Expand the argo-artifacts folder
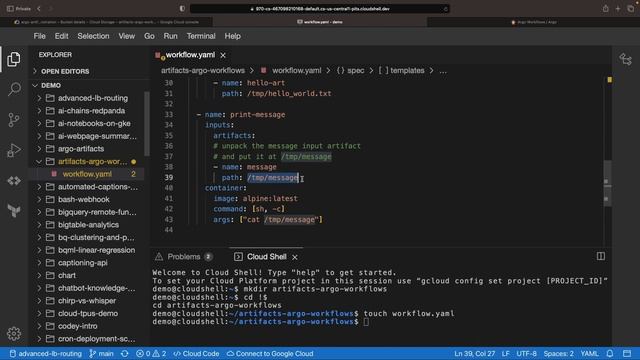Screen dimensions: 640x360 click(81, 149)
